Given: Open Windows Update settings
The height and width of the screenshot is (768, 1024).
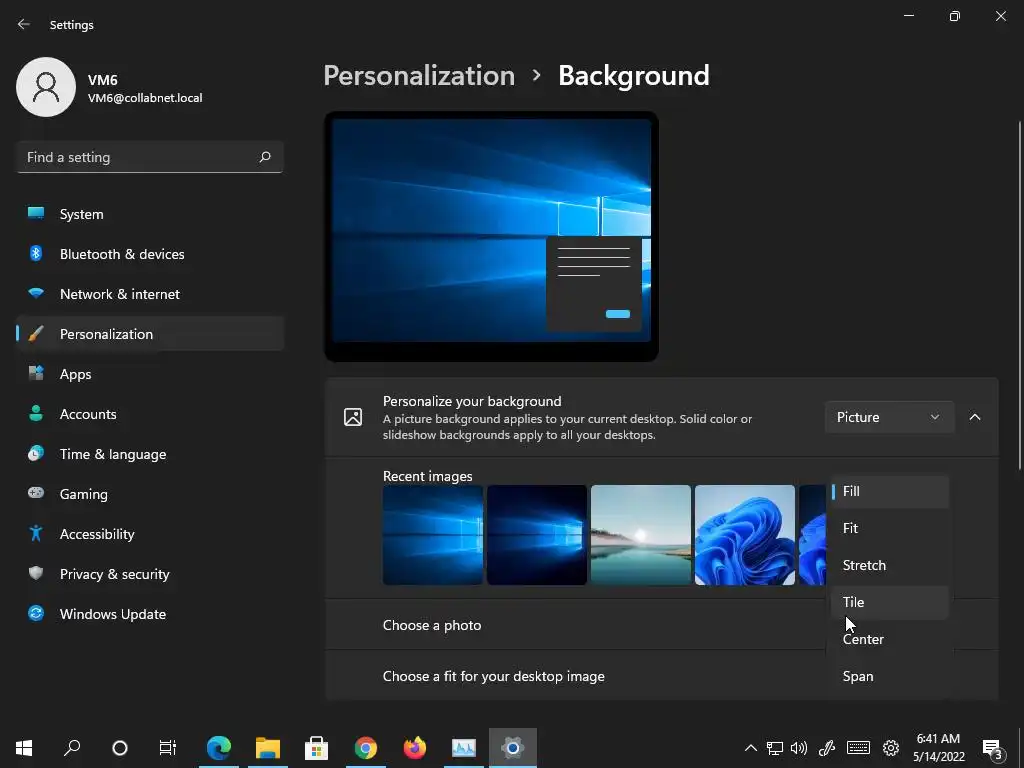Looking at the screenshot, I should 150,614.
